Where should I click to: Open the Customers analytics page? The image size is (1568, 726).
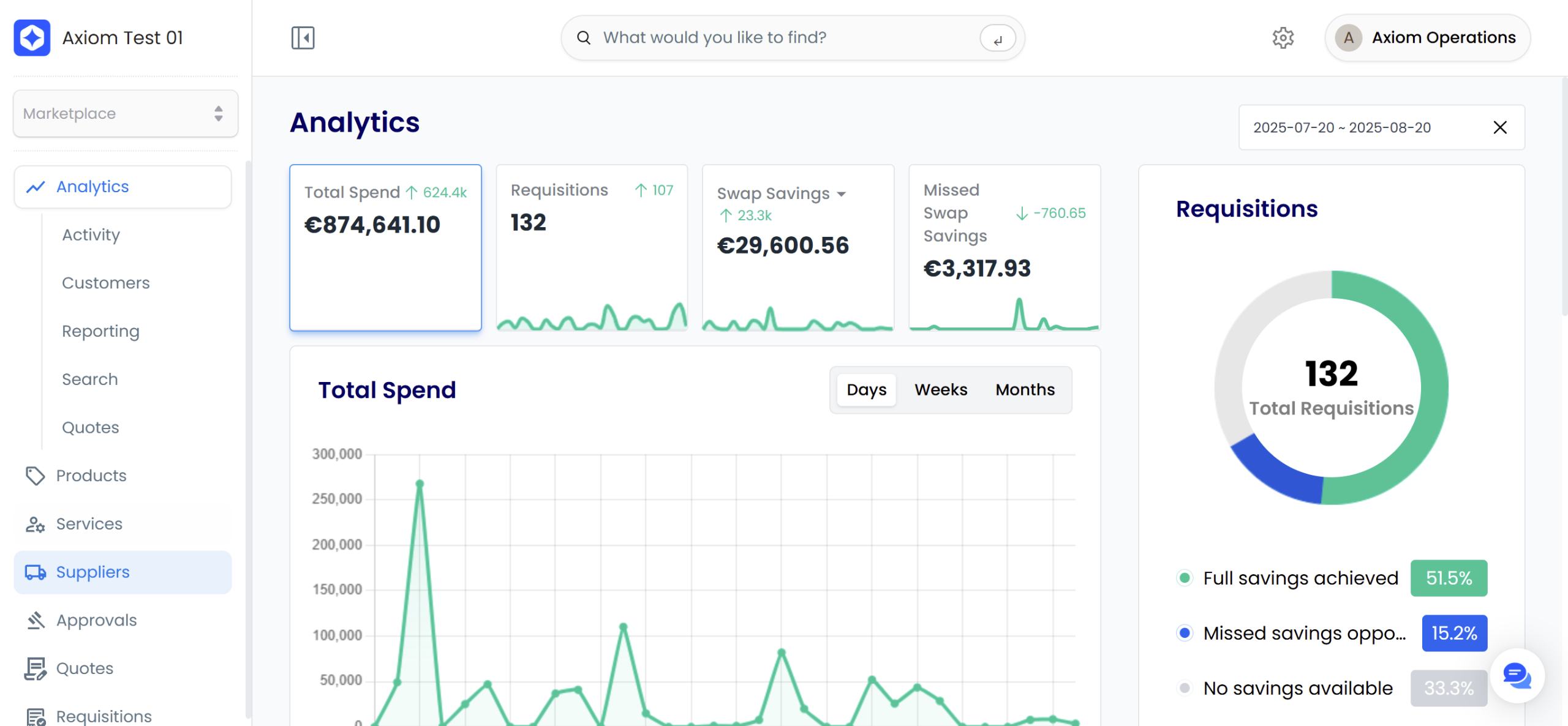[106, 283]
